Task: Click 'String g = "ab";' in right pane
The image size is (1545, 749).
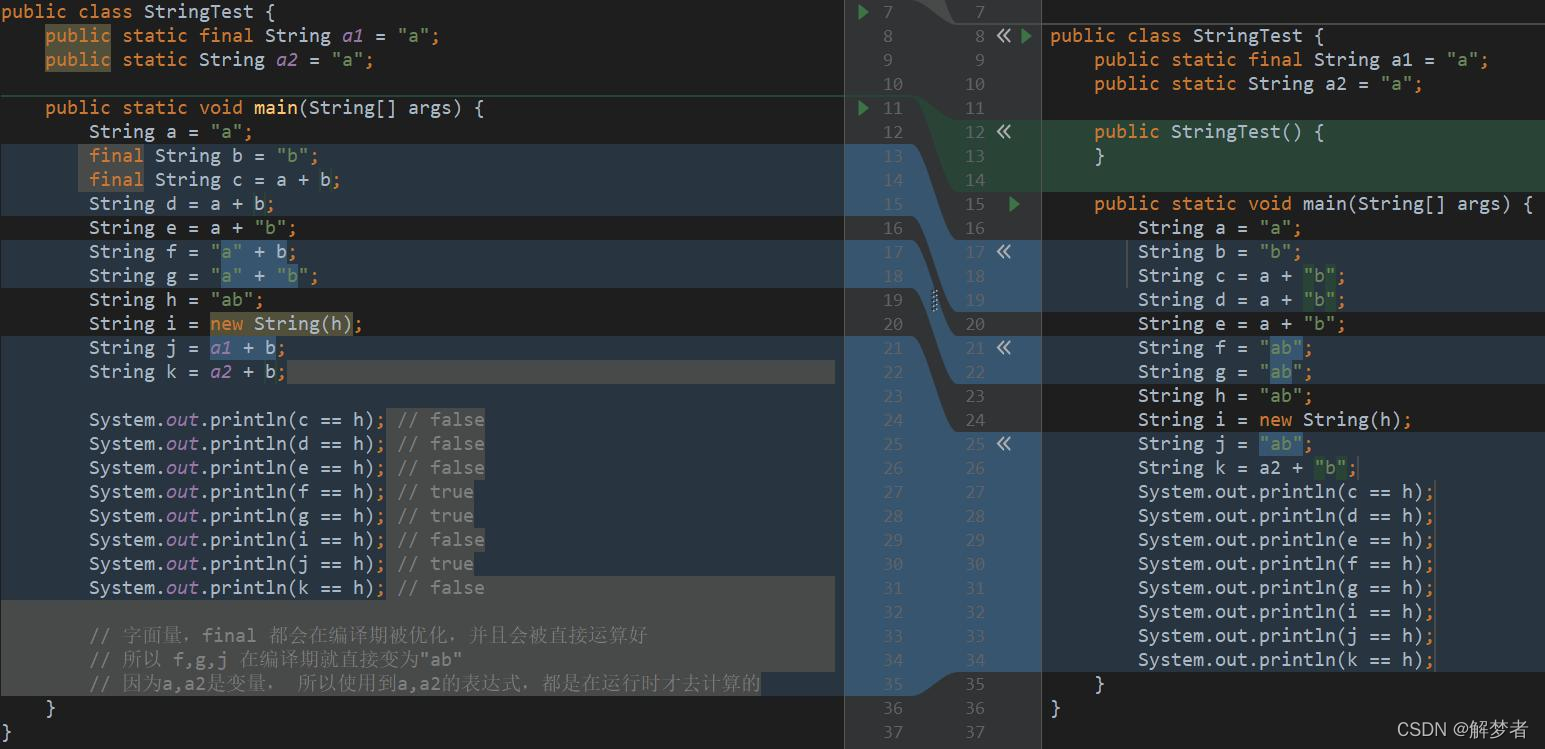Action: click(1225, 372)
